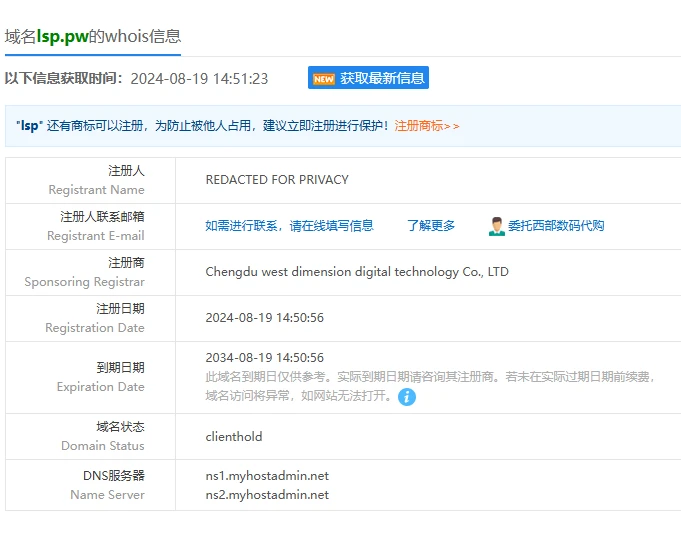Viewport: 681px width, 533px height.
Task: Open the 注册商标>> link
Action: point(427,126)
